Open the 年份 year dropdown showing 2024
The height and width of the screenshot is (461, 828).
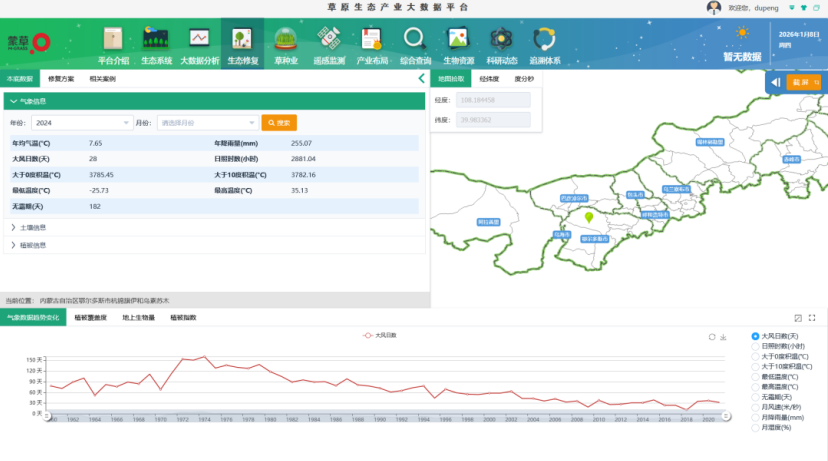pos(81,123)
